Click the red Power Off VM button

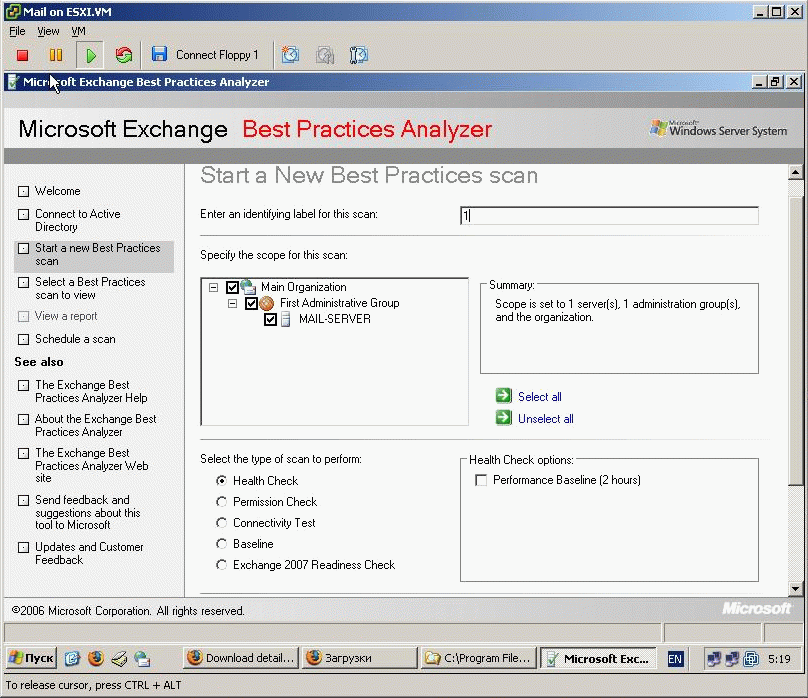22,55
